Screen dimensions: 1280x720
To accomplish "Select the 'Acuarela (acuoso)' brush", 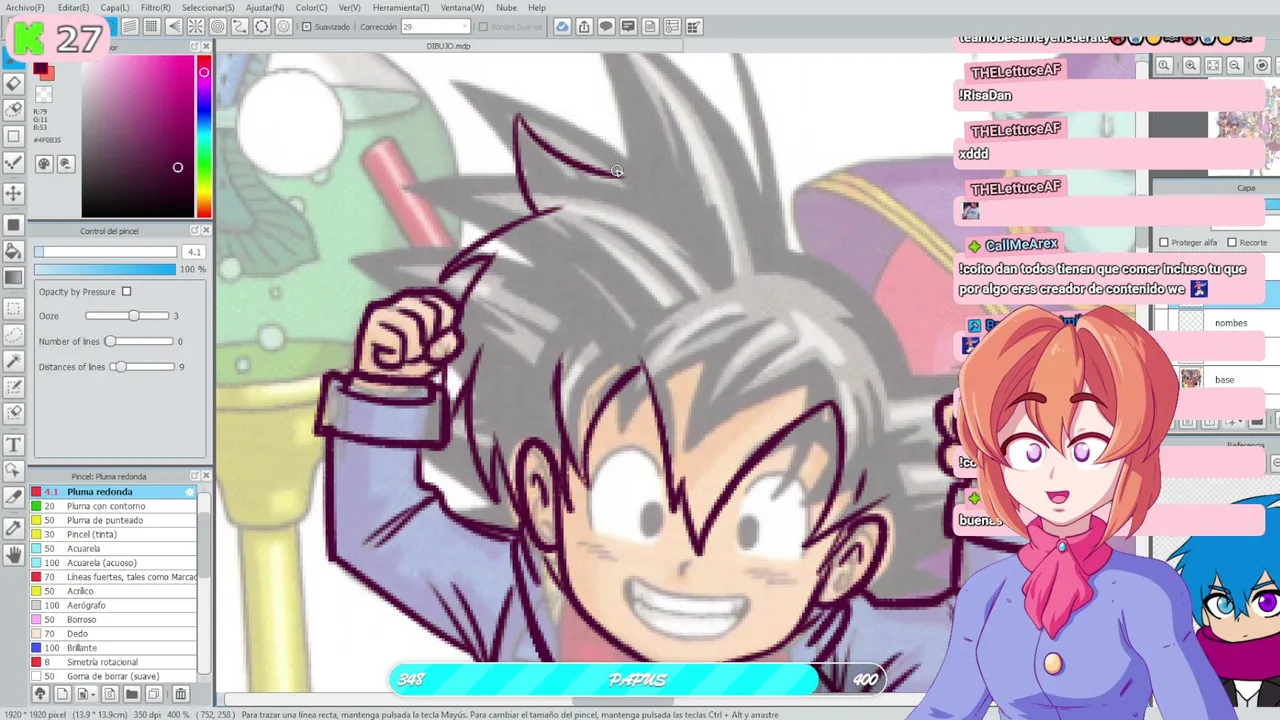I will pos(115,563).
